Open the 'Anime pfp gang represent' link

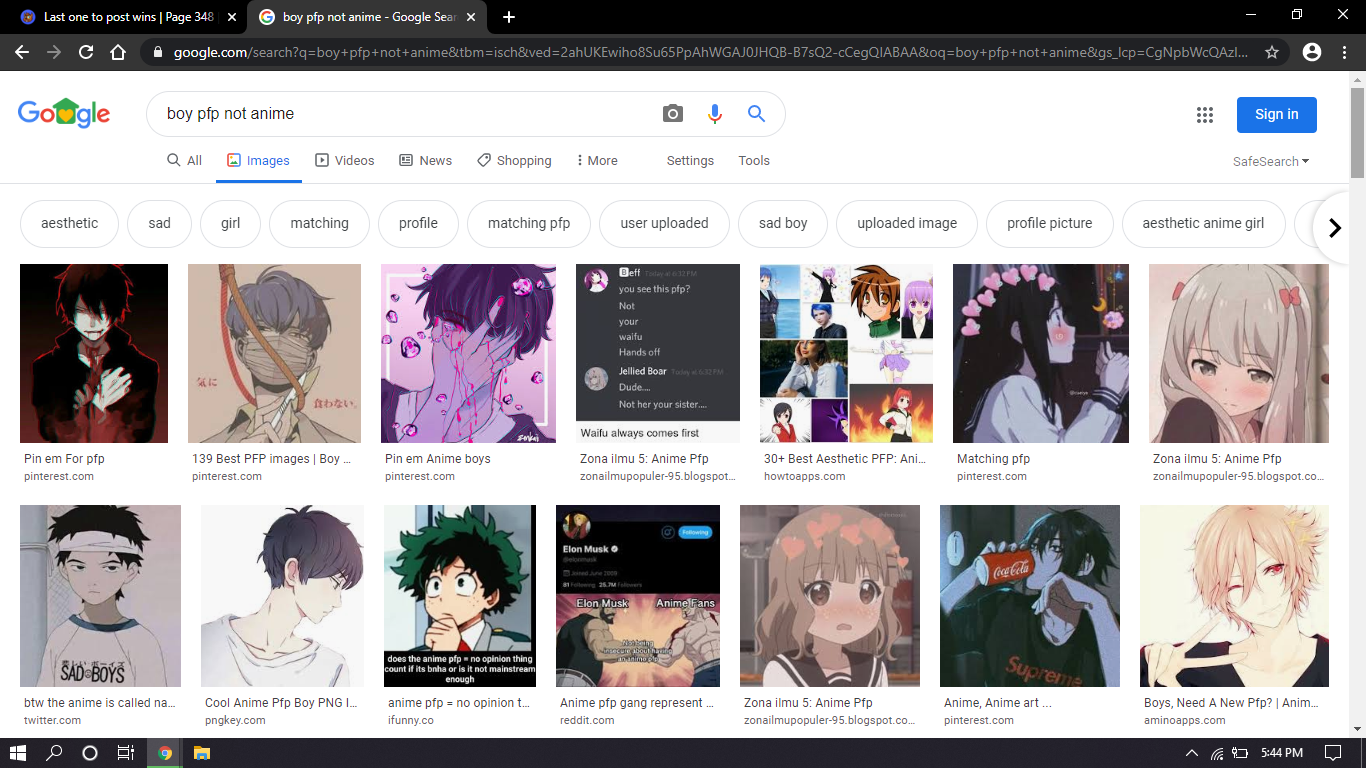pyautogui.click(x=637, y=703)
